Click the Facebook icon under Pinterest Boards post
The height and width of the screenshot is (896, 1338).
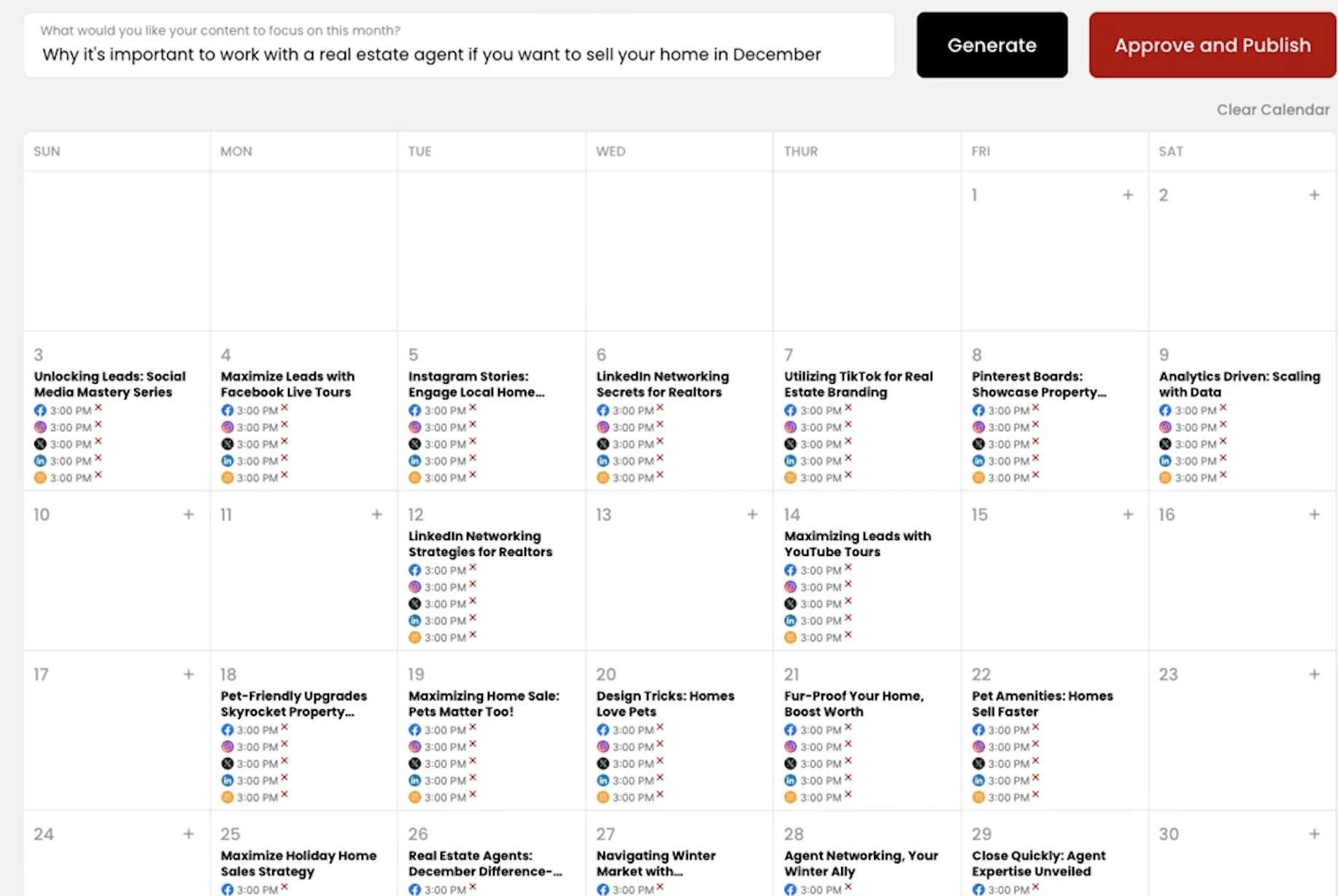(x=978, y=411)
